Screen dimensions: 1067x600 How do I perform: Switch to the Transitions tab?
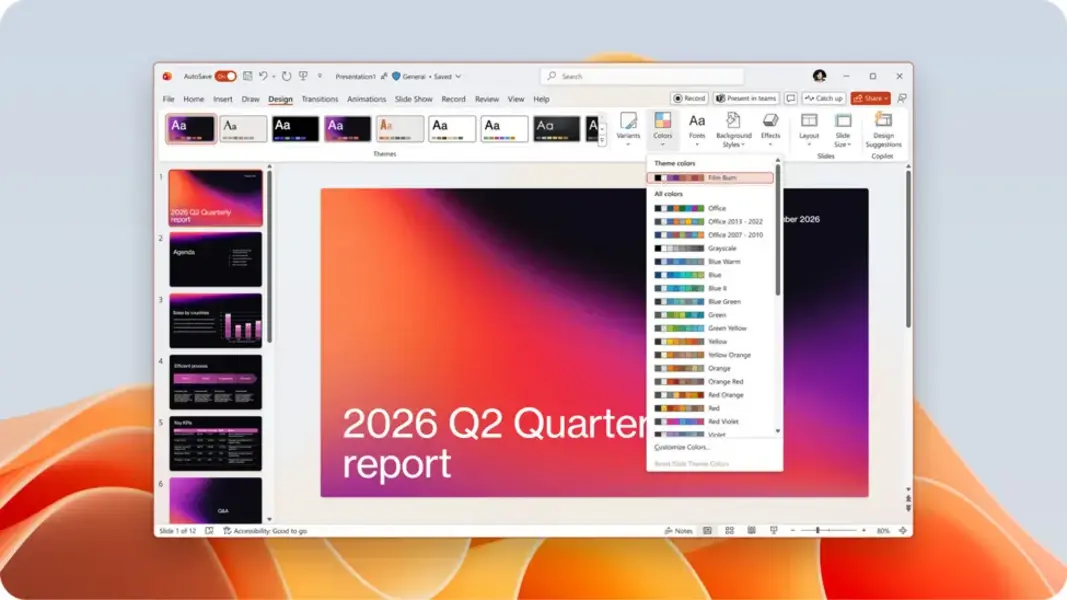point(320,99)
